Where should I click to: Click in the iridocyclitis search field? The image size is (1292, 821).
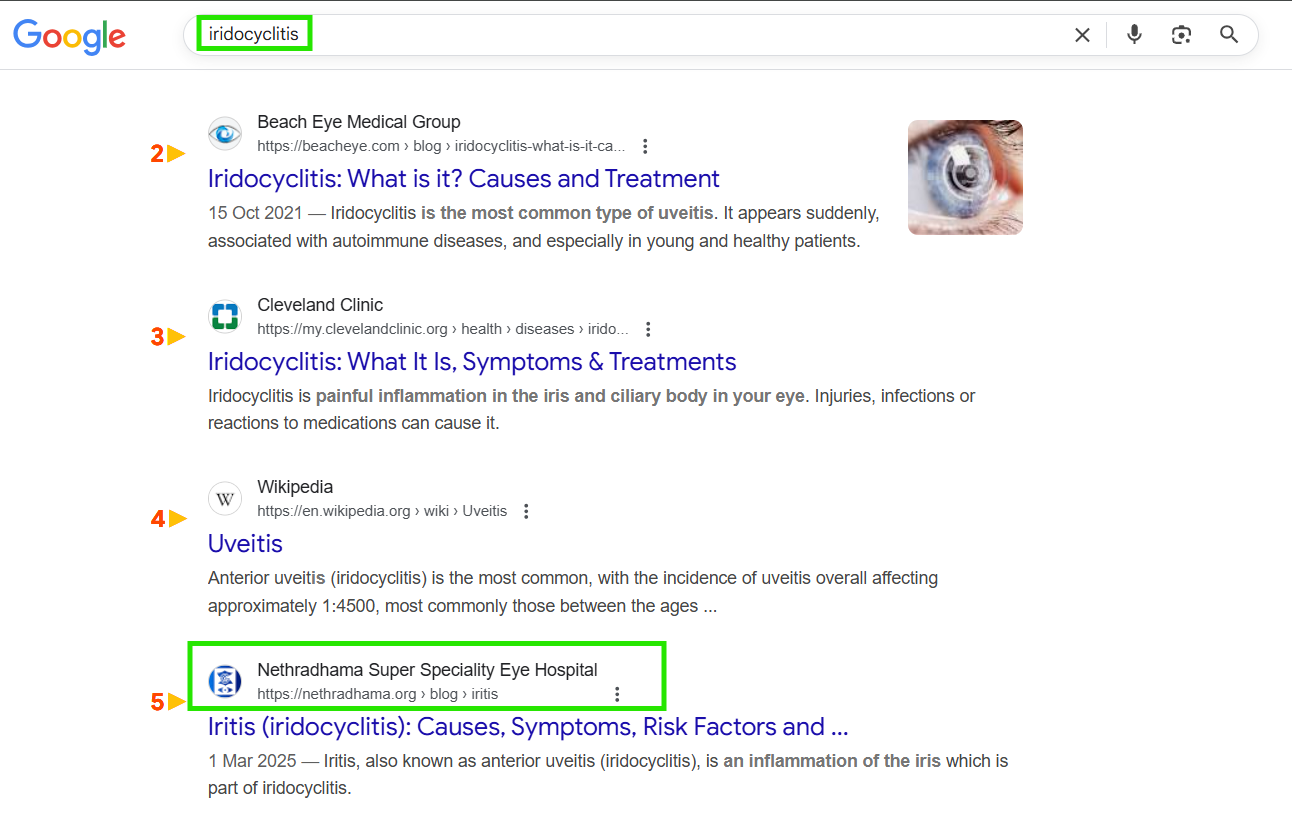pos(600,35)
